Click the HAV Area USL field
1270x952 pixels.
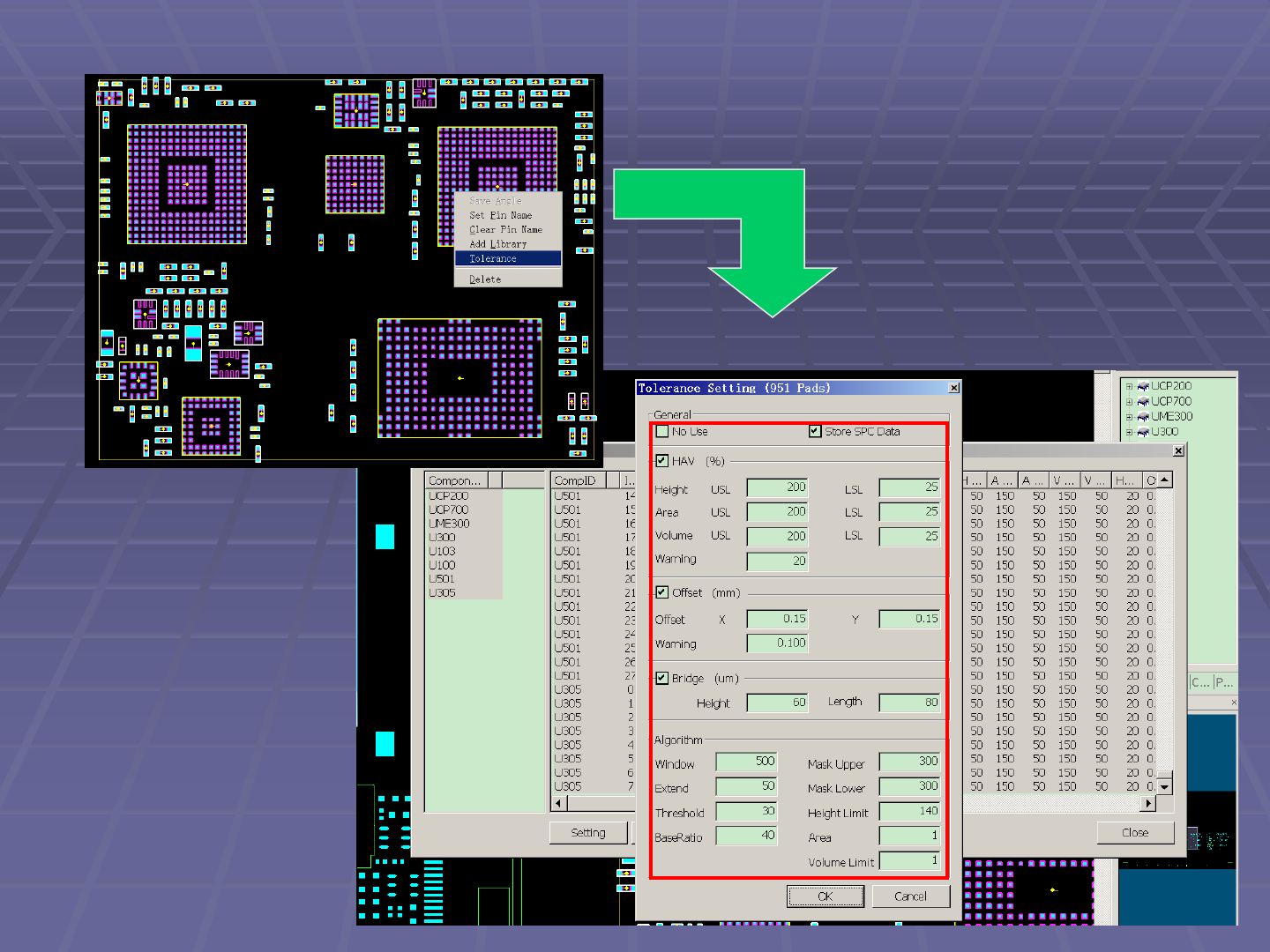[778, 512]
